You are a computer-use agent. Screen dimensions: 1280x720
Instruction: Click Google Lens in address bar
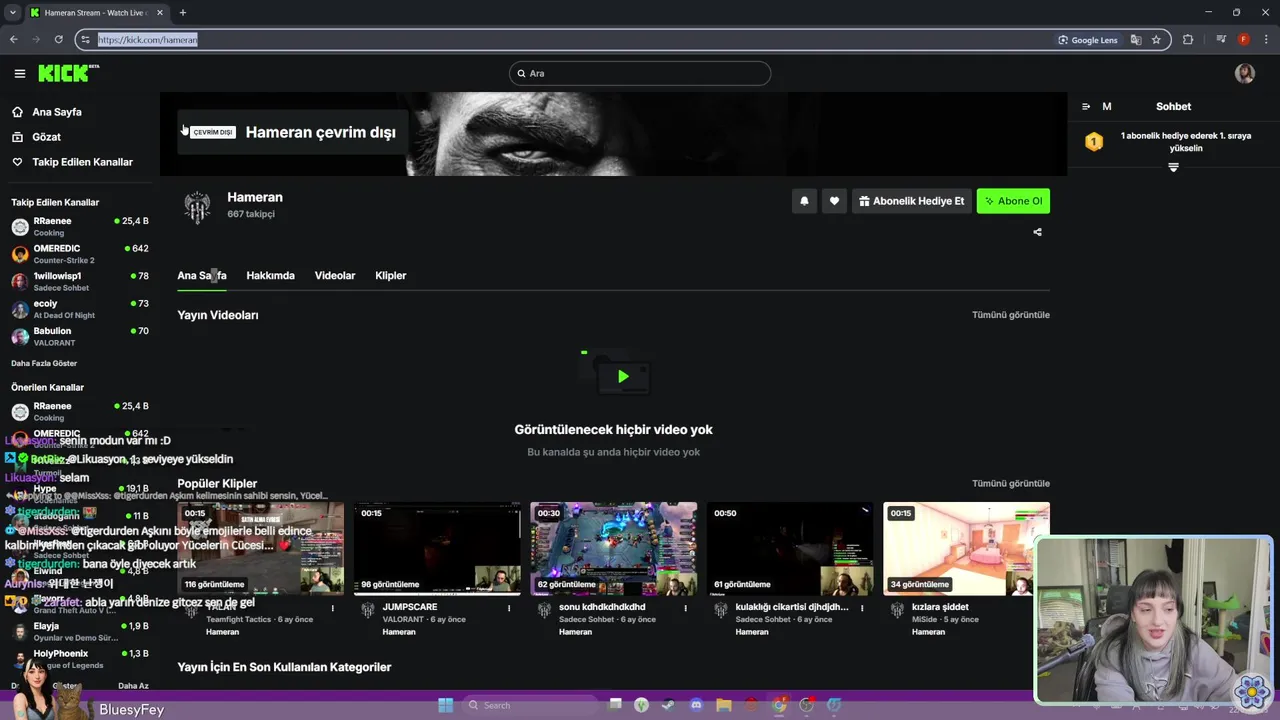[x=1088, y=40]
